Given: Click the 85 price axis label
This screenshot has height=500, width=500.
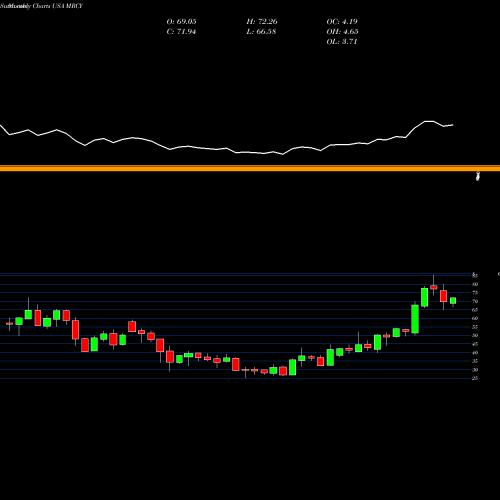Looking at the screenshot, I should tap(475, 276).
